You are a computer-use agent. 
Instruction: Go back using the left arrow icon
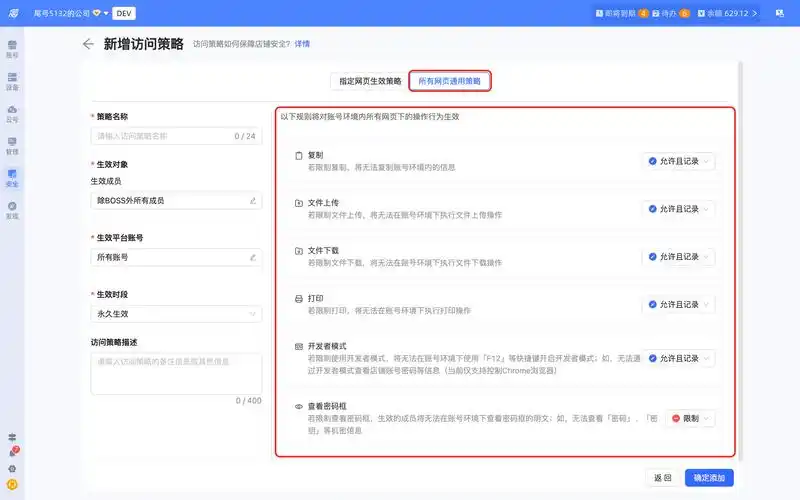click(88, 44)
